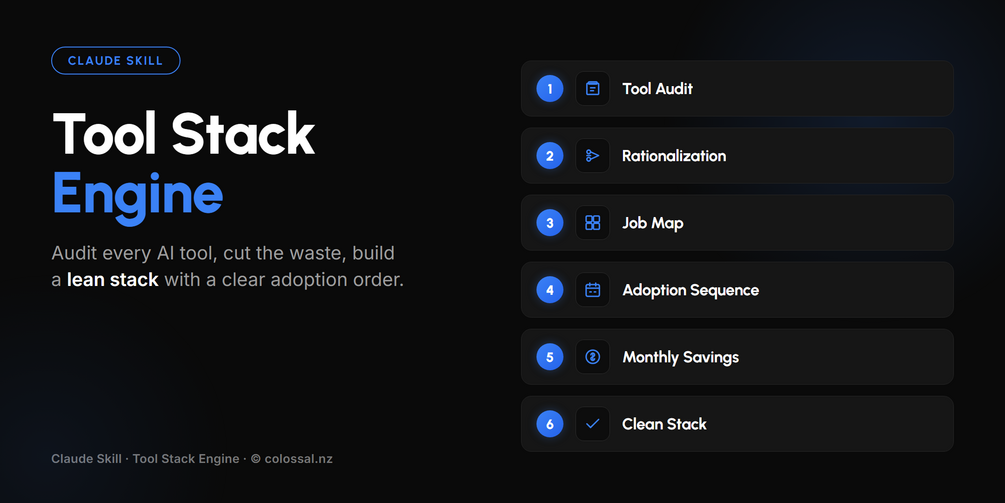The image size is (1005, 503).
Task: Click the colossal.nz footer text
Action: coord(298,459)
